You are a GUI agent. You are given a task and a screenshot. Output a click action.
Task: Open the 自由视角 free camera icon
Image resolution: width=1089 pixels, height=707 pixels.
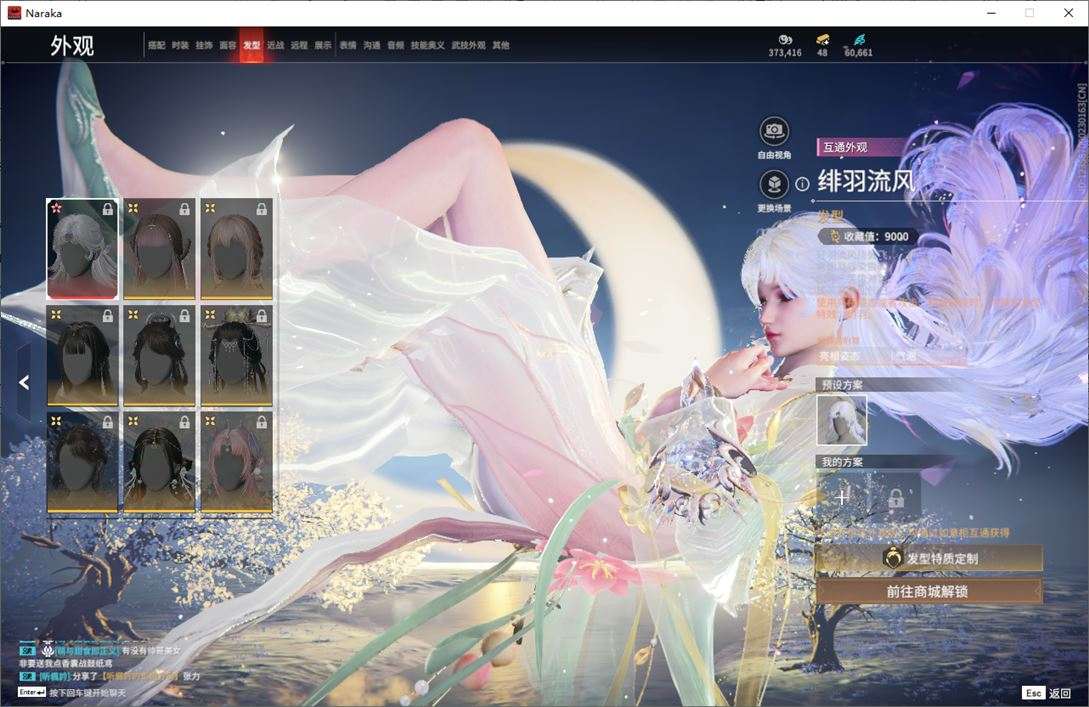tap(774, 131)
